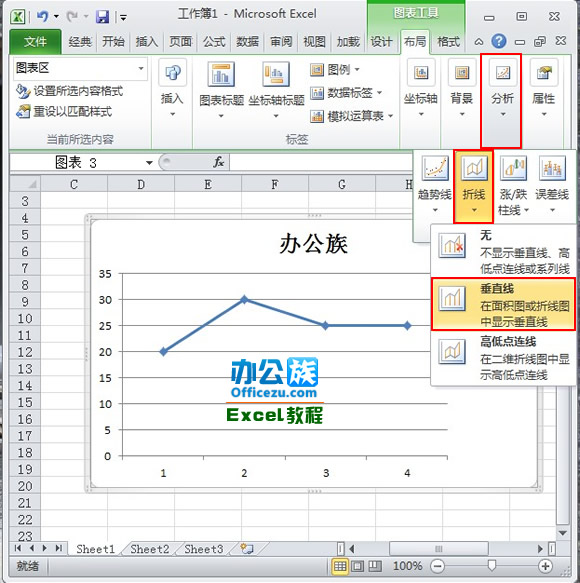Click the vertical scrollbar down arrow

point(563,533)
